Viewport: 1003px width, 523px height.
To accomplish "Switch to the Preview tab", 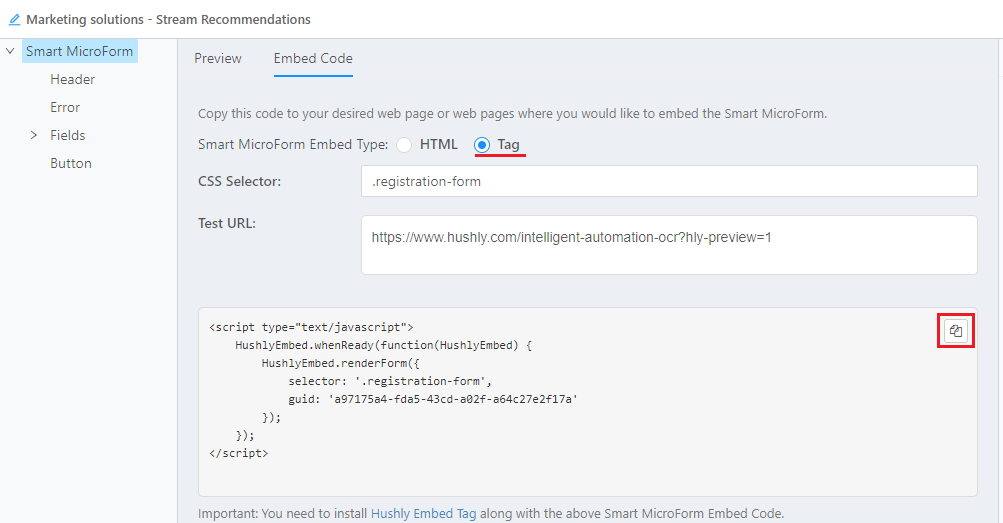I will coord(218,58).
